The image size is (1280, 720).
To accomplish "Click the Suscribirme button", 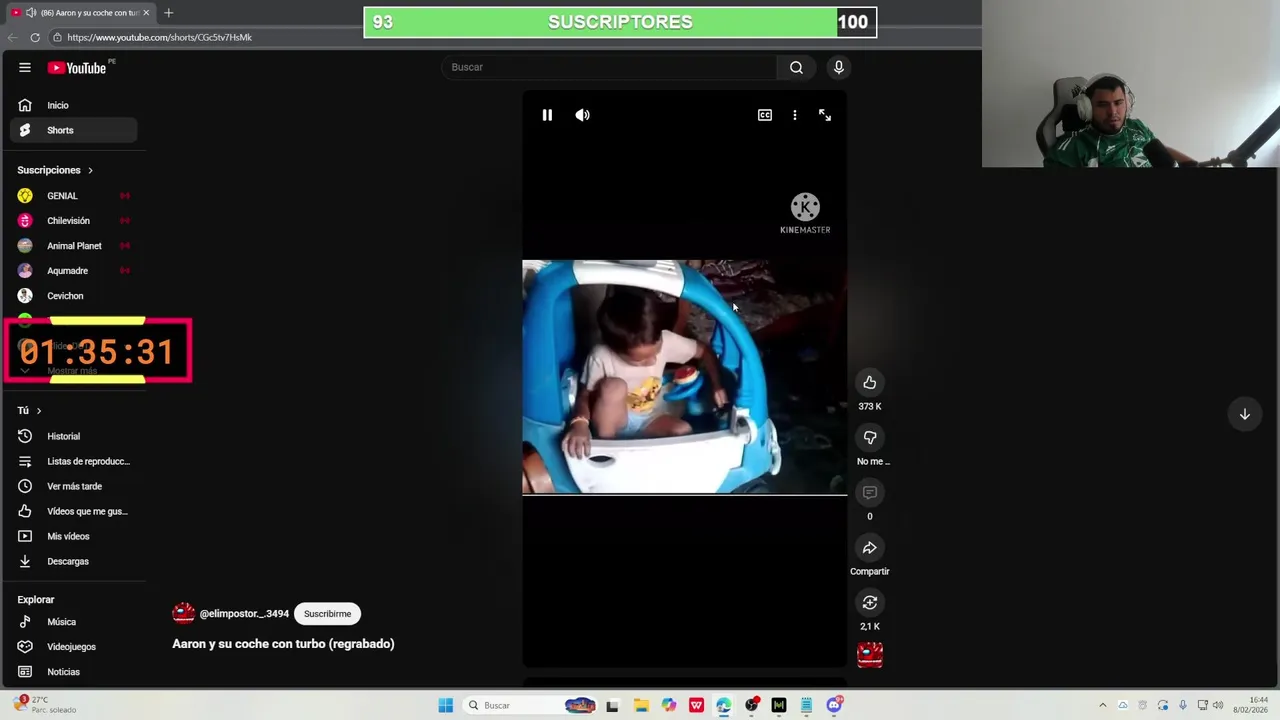I will [x=327, y=614].
